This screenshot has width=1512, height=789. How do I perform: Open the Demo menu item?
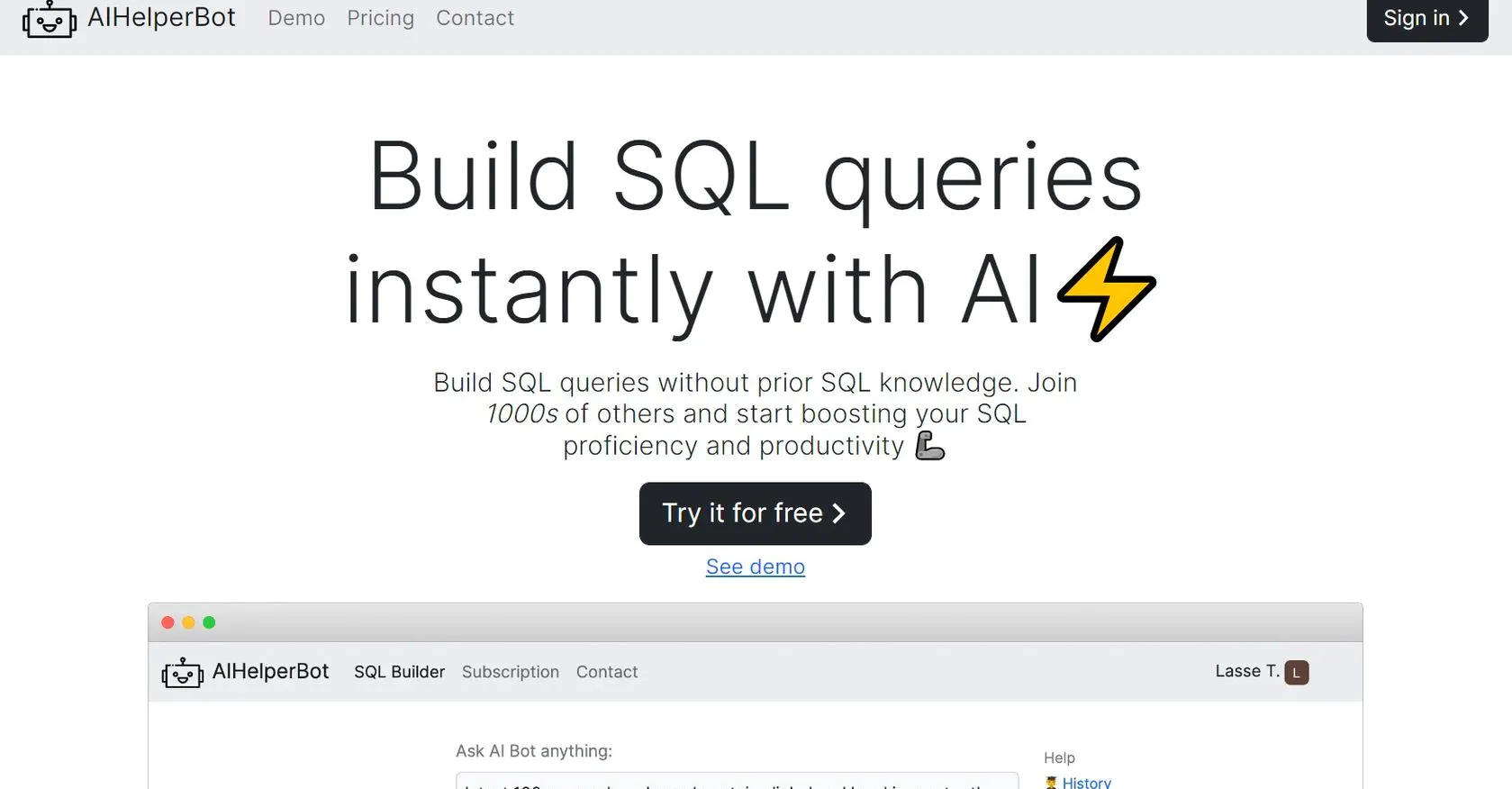coord(296,18)
